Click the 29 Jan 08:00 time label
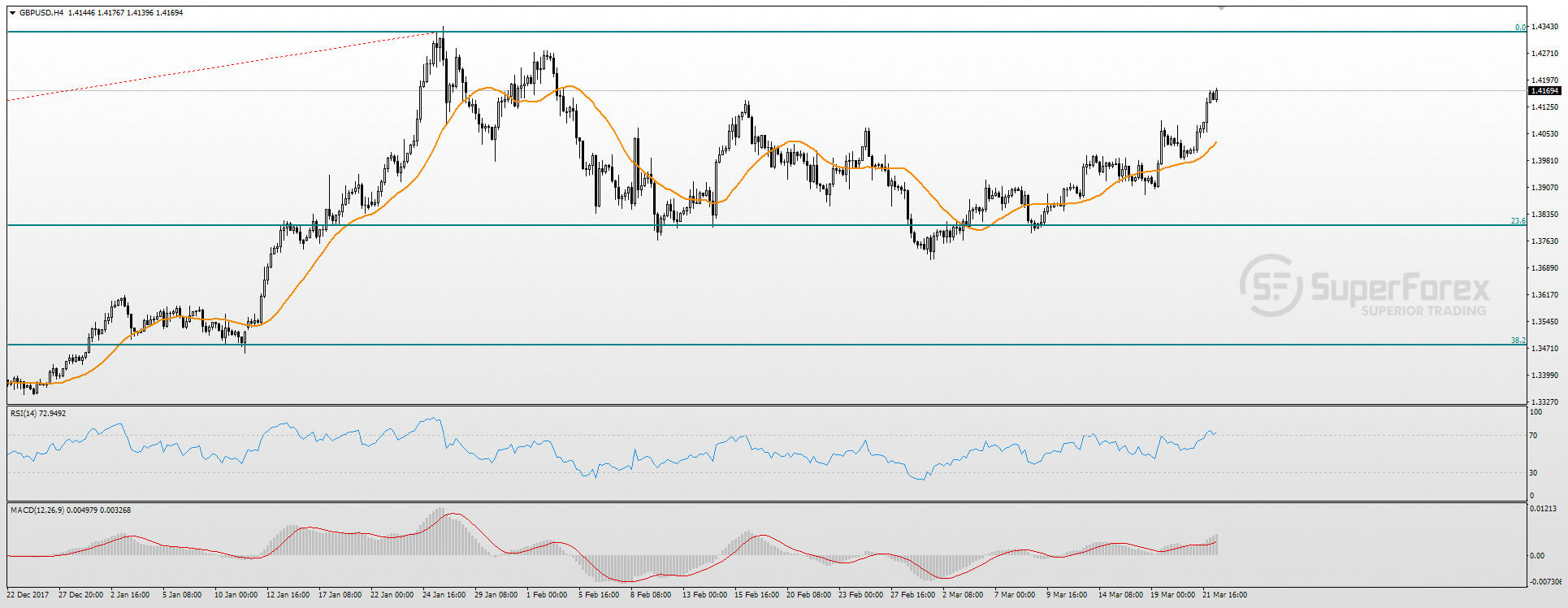This screenshot has width=1568, height=608. (496, 595)
